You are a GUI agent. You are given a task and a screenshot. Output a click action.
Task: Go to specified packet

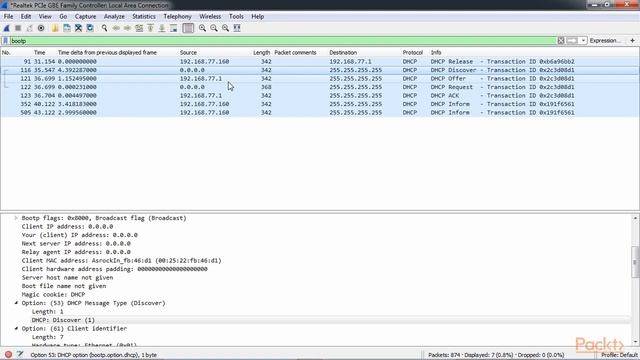point(139,28)
